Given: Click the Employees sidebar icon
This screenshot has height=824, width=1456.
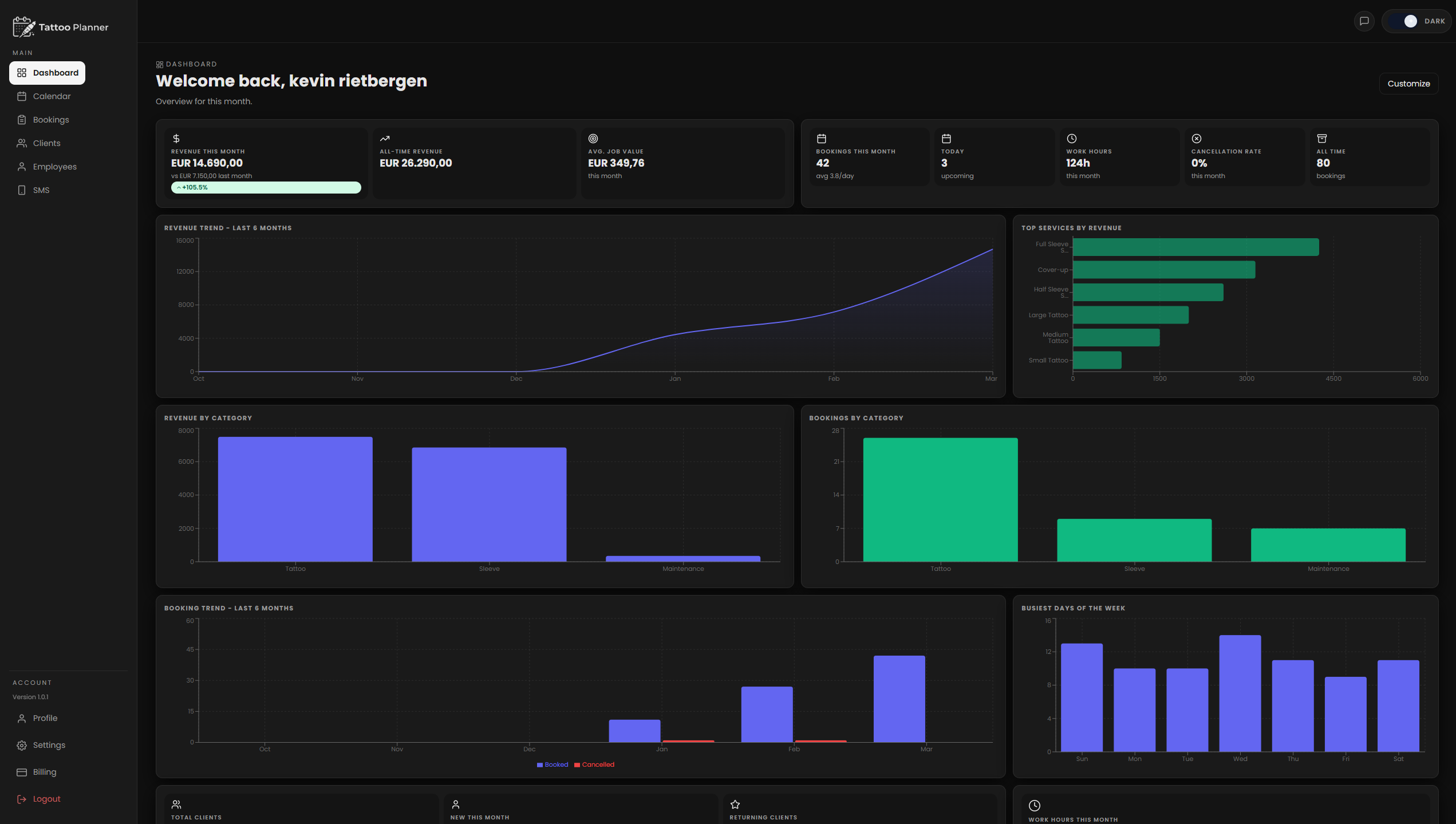Looking at the screenshot, I should point(22,166).
